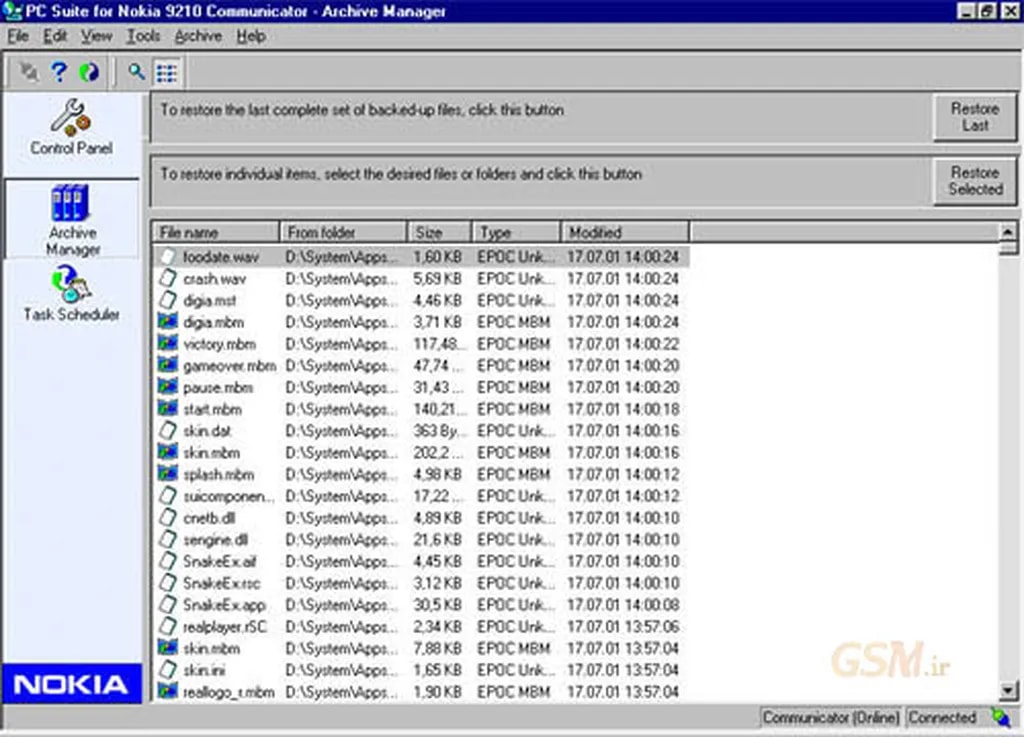Screen dimensions: 1024x737
Task: Select the SnakeEx.app file in list
Action: 224,605
